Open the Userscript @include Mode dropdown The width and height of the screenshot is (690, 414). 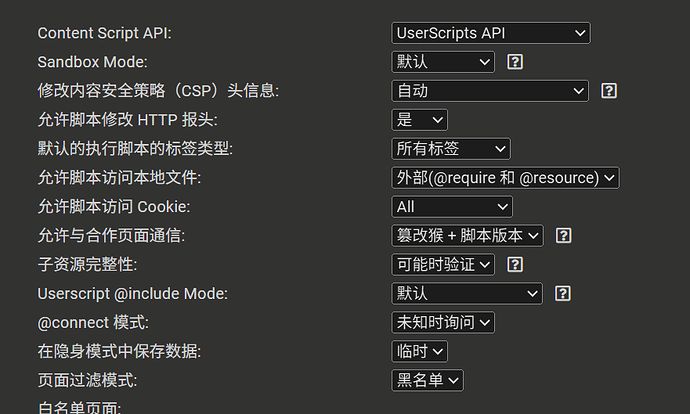[467, 293]
